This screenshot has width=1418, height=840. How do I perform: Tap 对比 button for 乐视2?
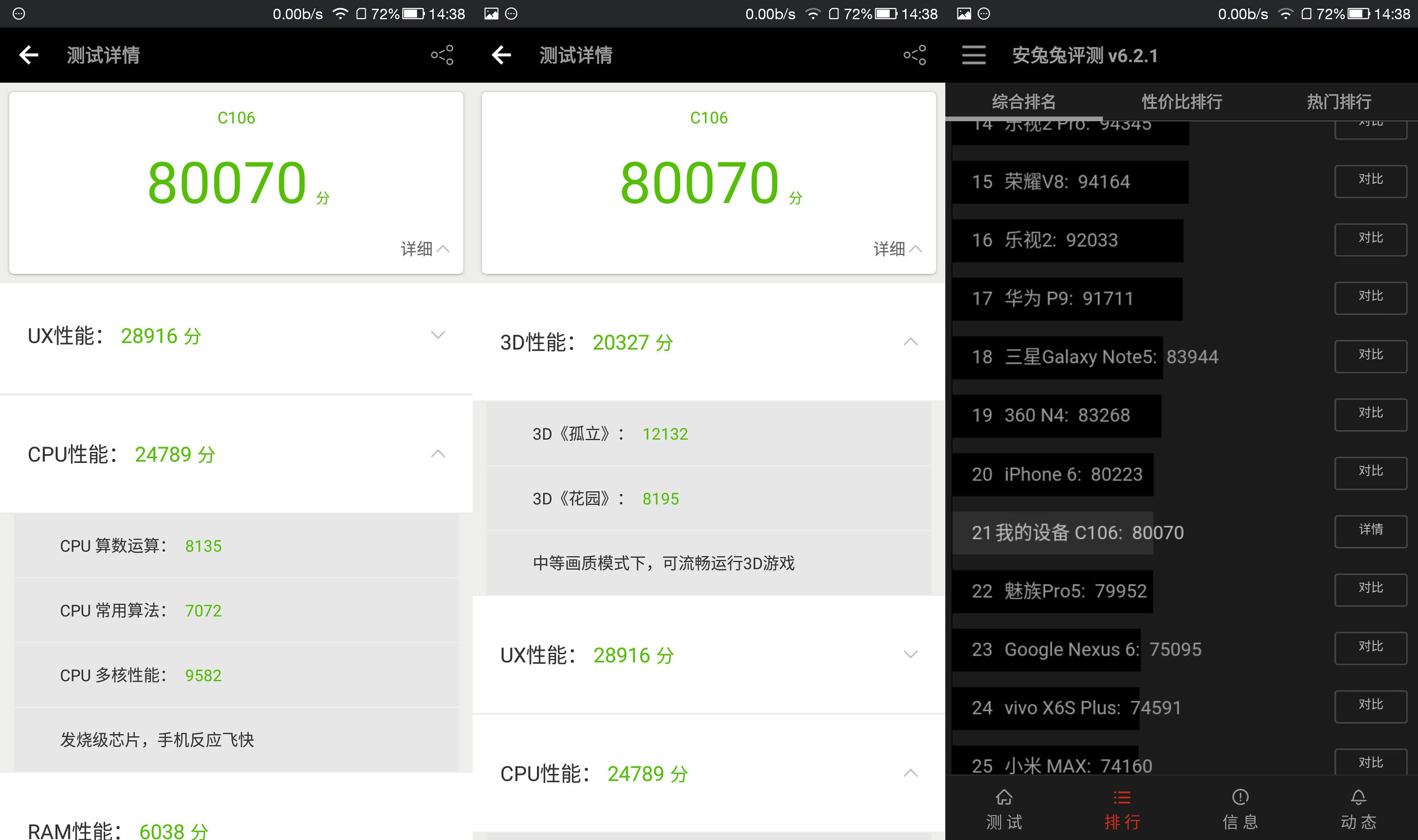tap(1371, 240)
